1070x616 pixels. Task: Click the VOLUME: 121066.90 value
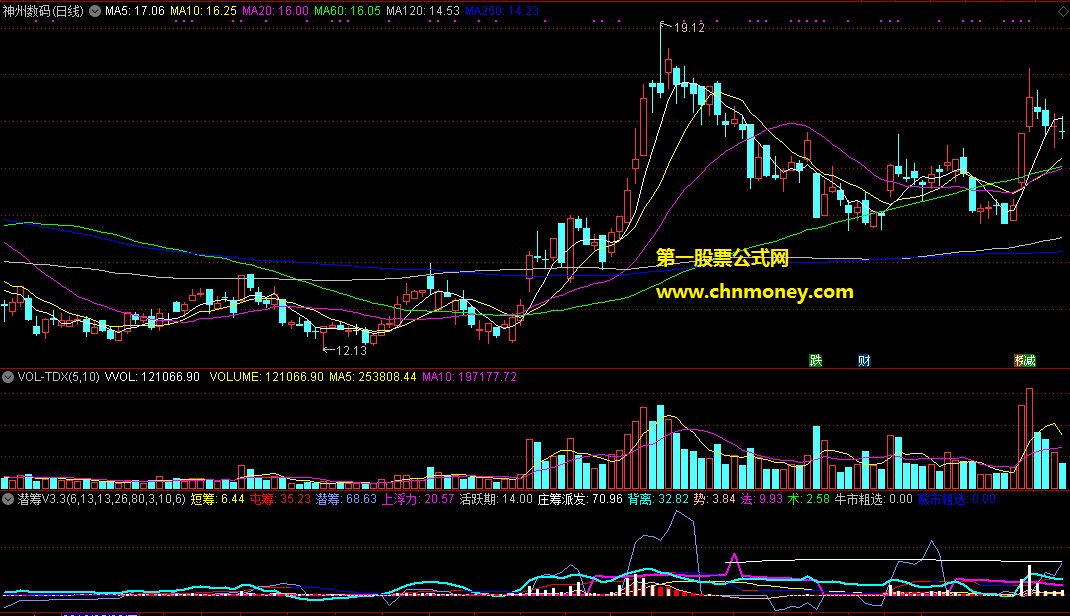pos(266,377)
